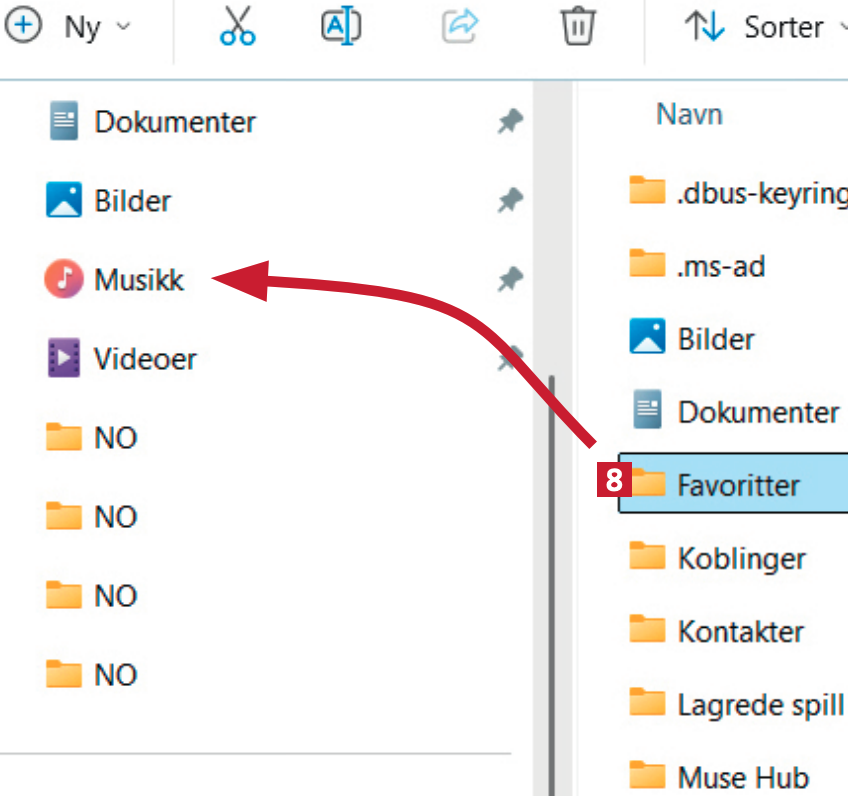This screenshot has width=848, height=796.
Task: Open the Ny (New) dropdown menu
Action: [x=68, y=28]
